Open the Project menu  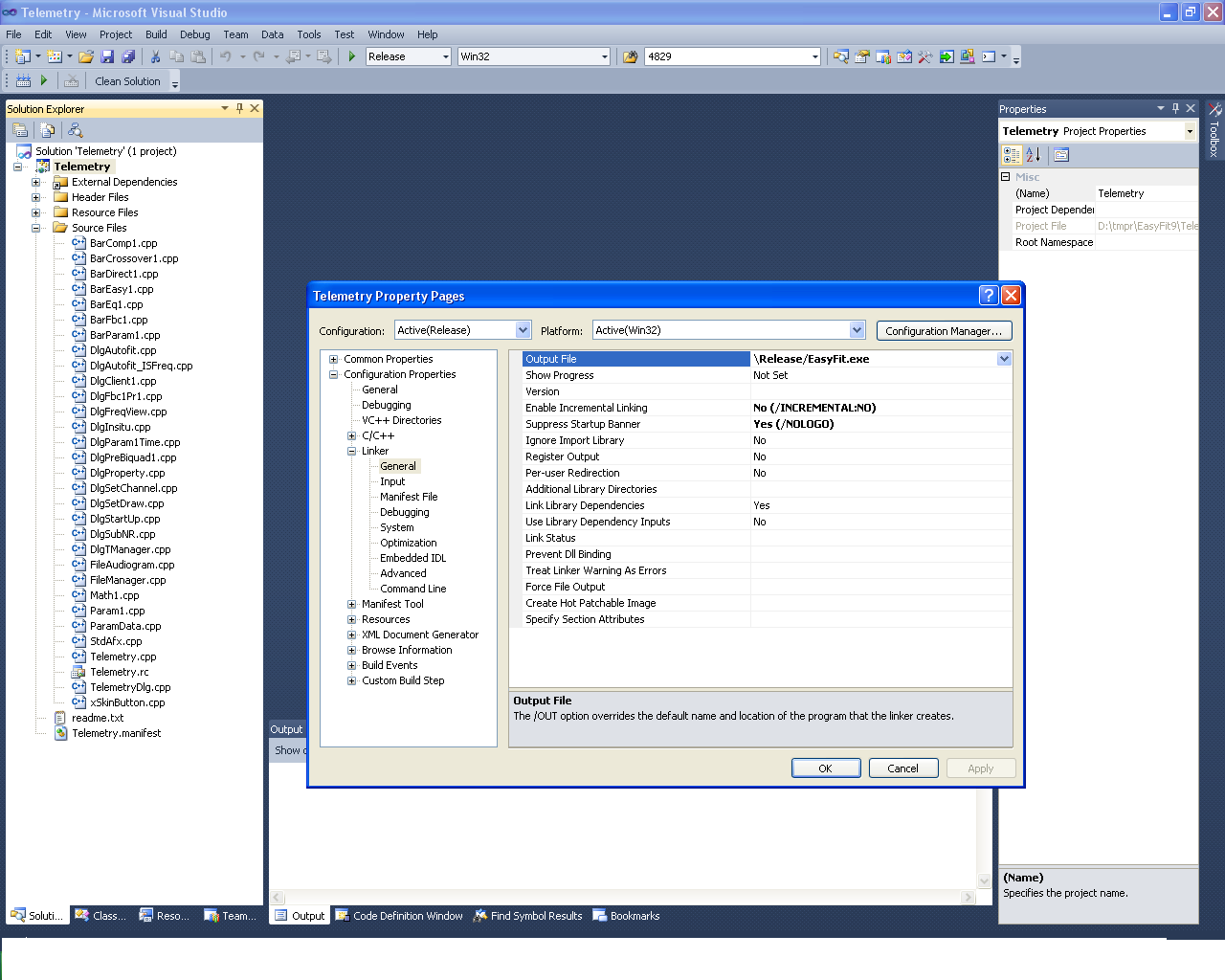(x=116, y=34)
